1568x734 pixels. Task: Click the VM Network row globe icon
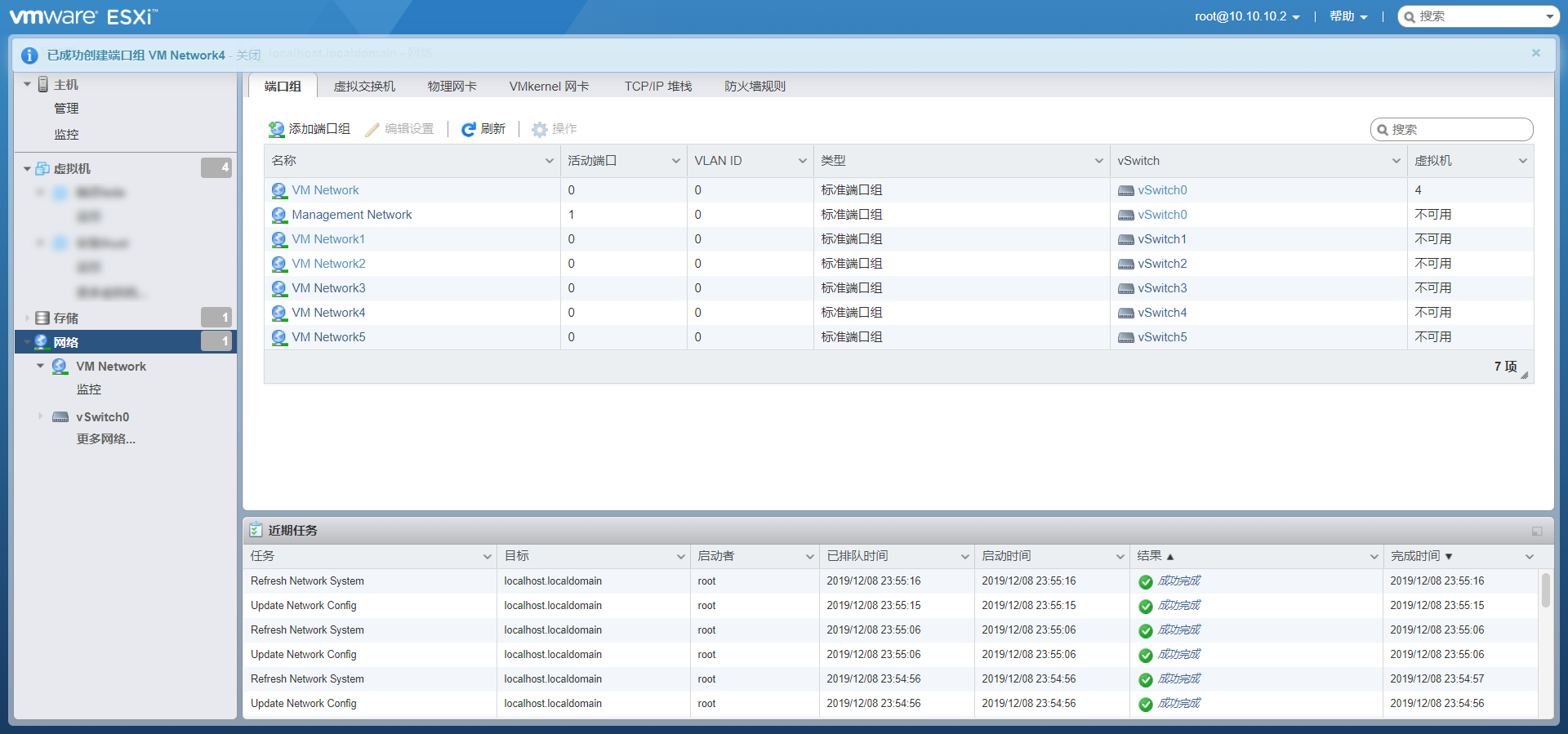pos(279,190)
